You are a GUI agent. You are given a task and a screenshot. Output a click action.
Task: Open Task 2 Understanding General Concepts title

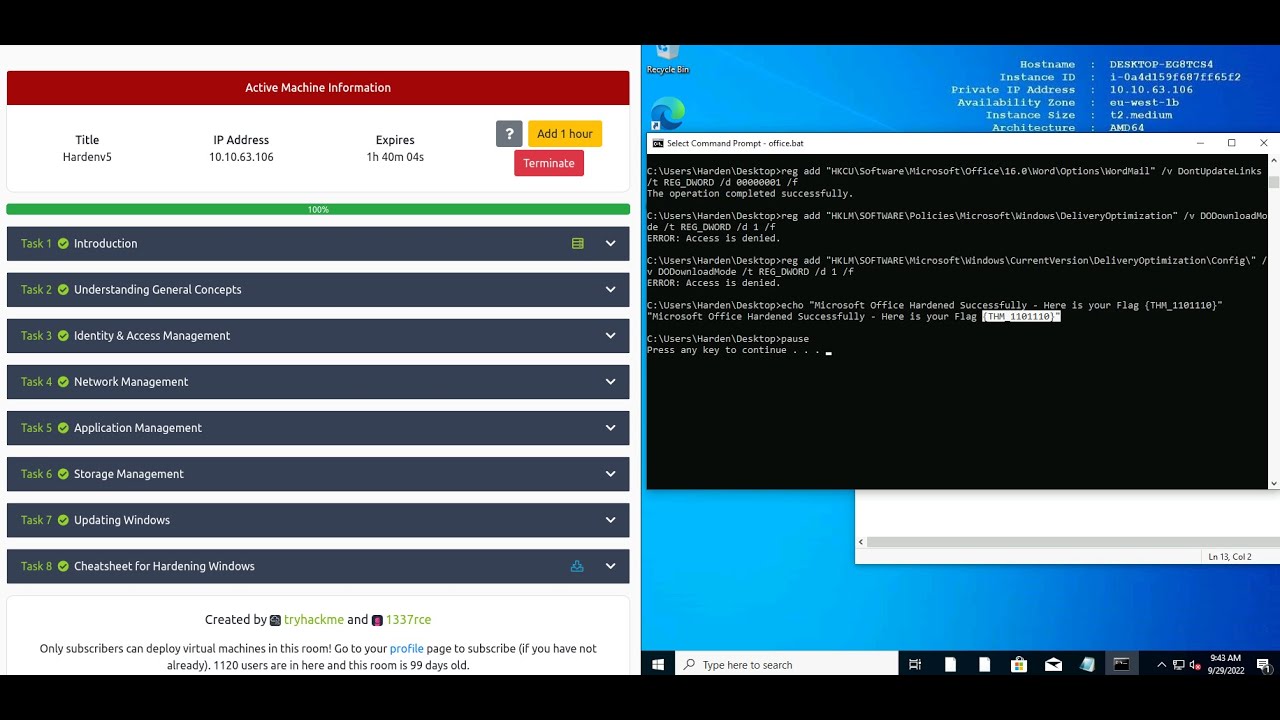[158, 289]
